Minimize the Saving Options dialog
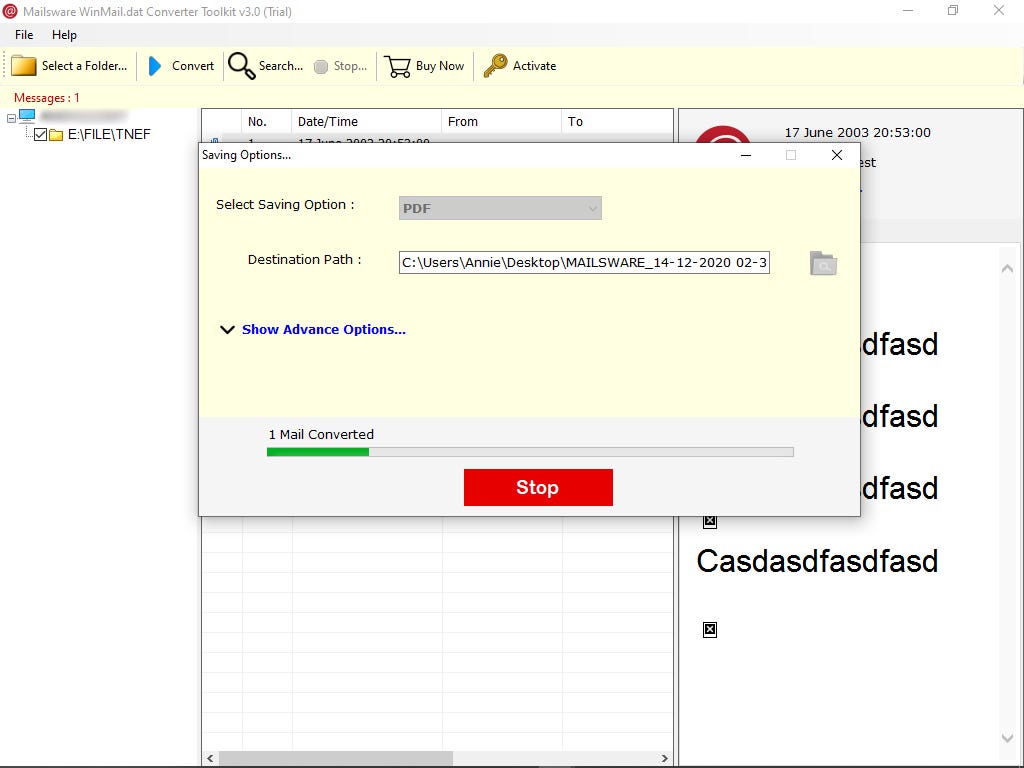This screenshot has width=1024, height=768. [746, 155]
